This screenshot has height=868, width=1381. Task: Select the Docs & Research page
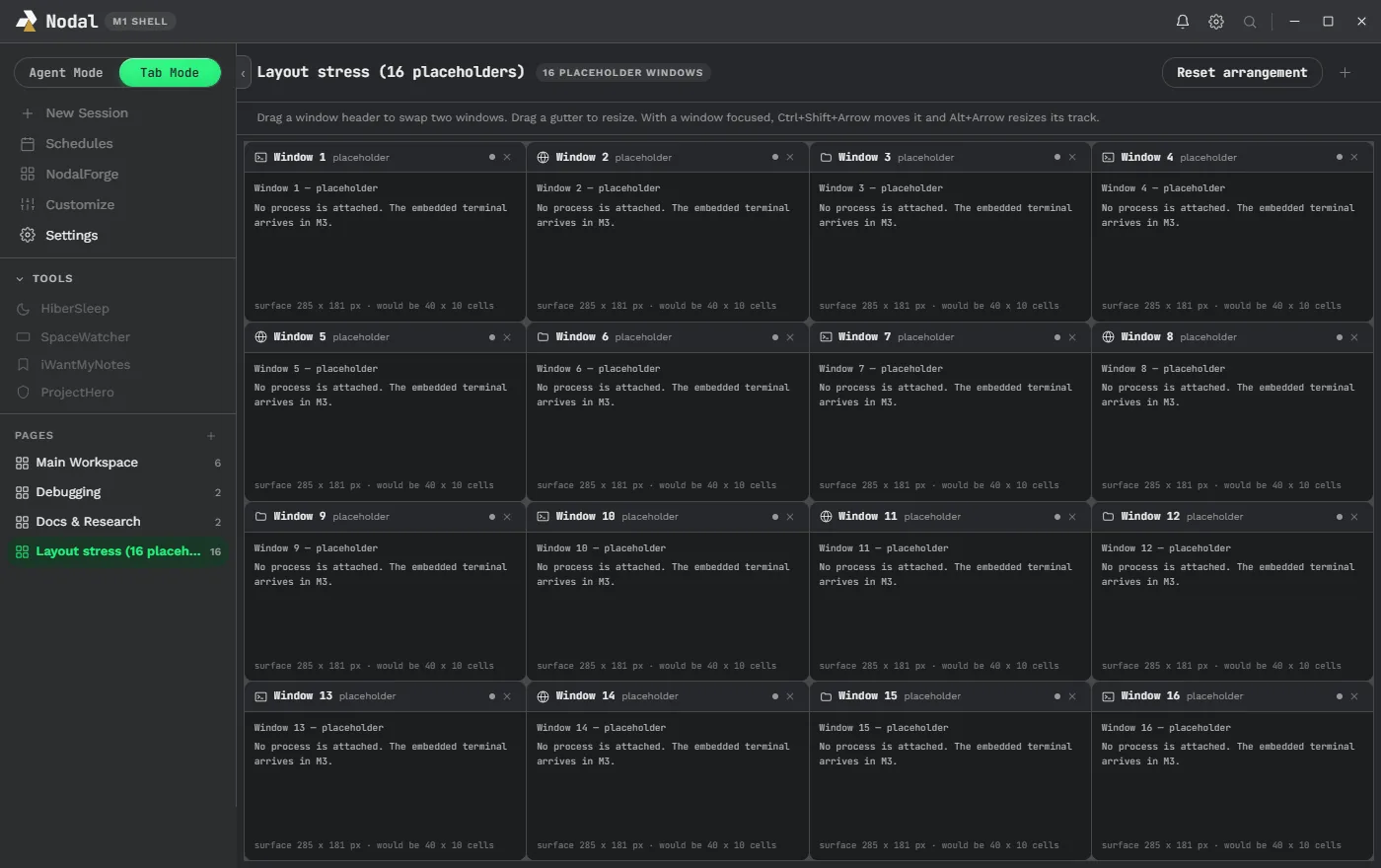[118, 522]
